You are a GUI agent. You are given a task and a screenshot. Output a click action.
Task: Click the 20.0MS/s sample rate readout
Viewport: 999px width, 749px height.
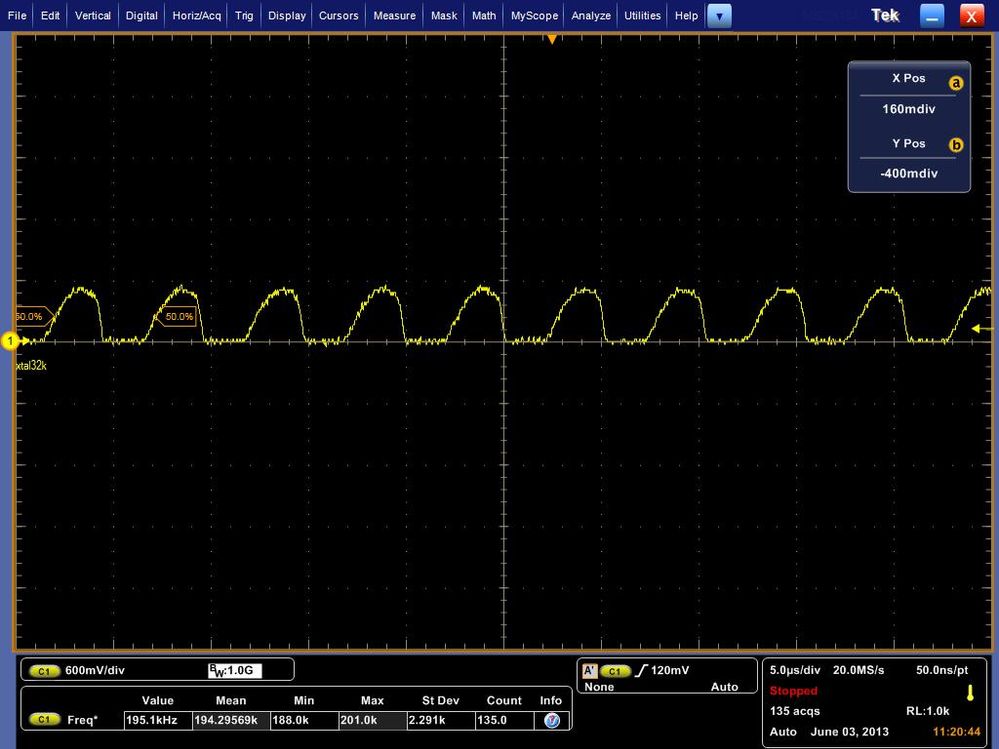pyautogui.click(x=858, y=670)
